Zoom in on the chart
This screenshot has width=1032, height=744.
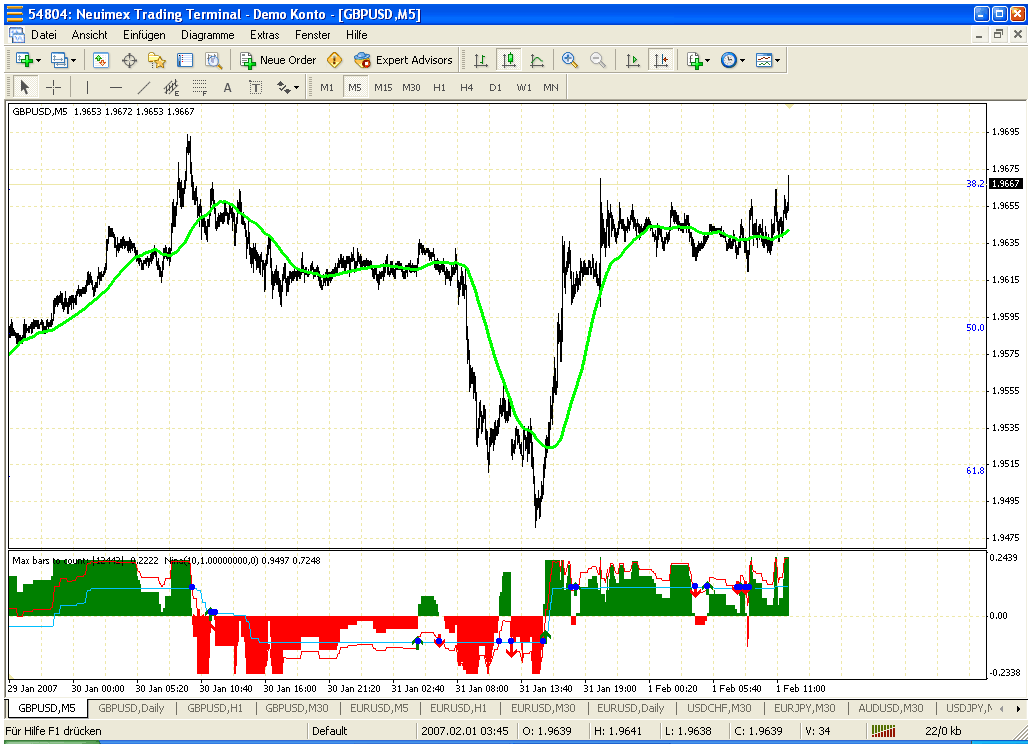570,60
